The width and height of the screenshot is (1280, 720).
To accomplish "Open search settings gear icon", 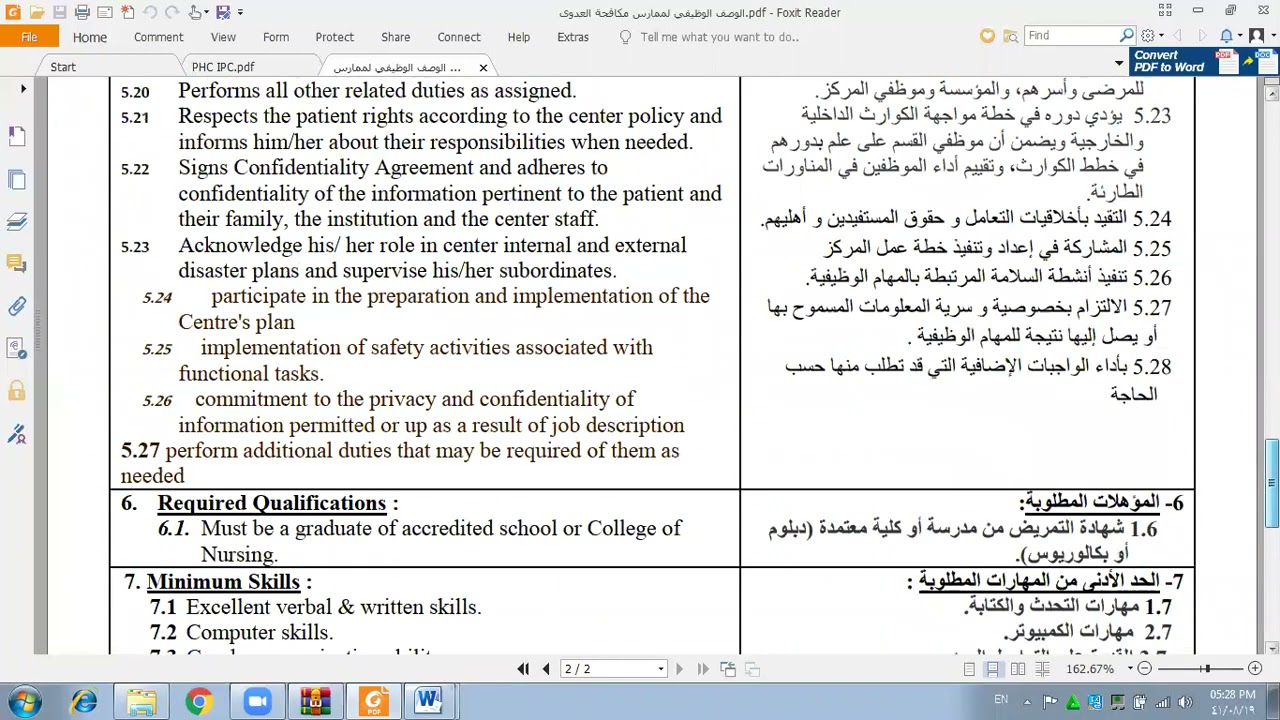I will click(1147, 36).
